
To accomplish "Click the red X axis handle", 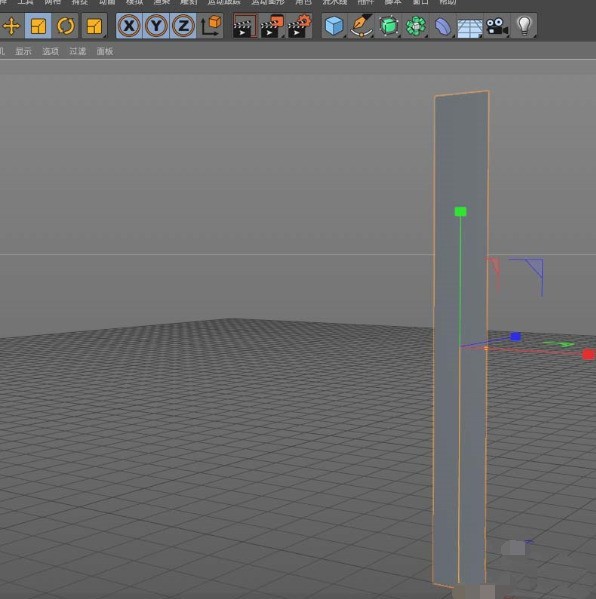I will tap(588, 355).
